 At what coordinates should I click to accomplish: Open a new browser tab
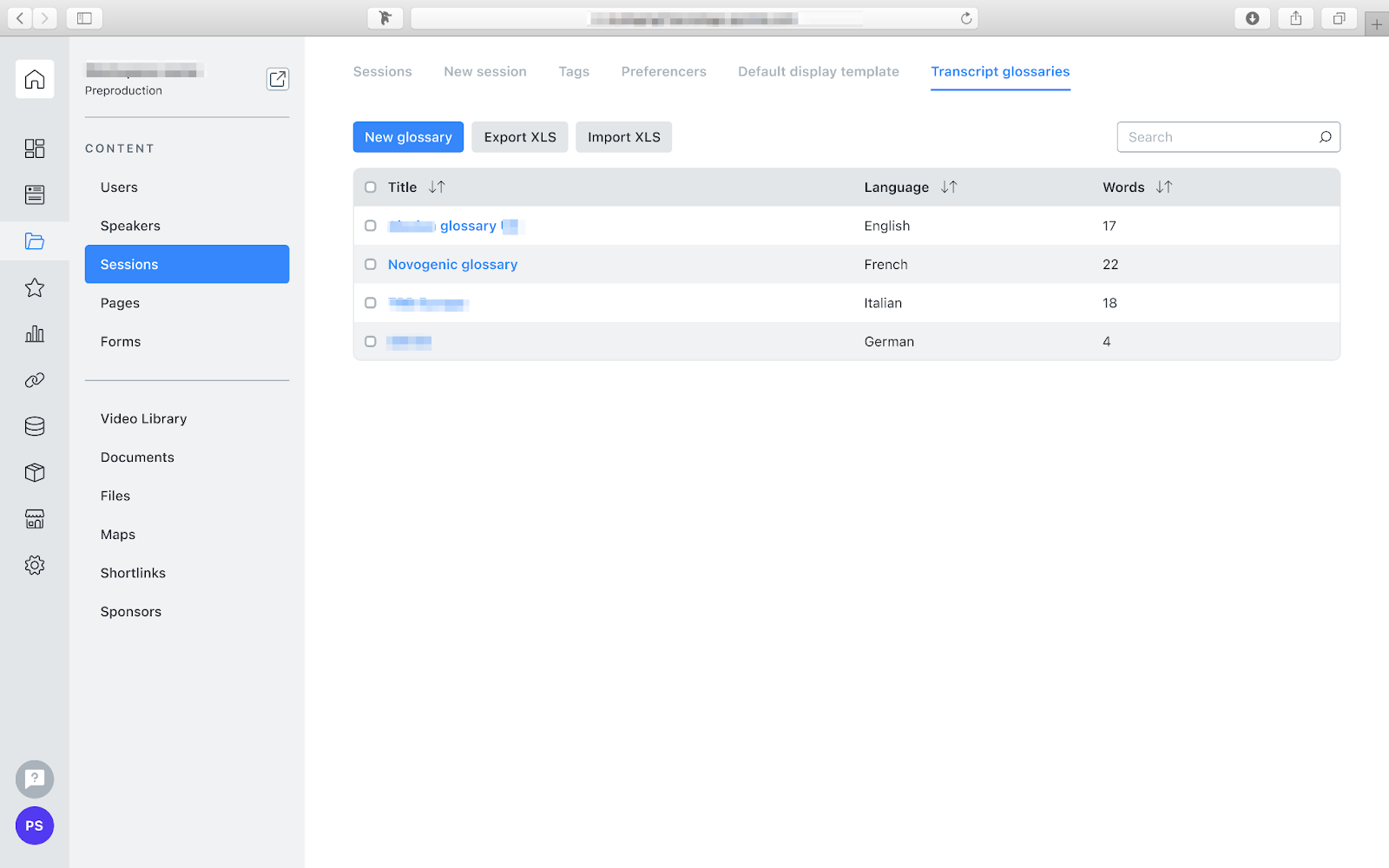pyautogui.click(x=1377, y=24)
